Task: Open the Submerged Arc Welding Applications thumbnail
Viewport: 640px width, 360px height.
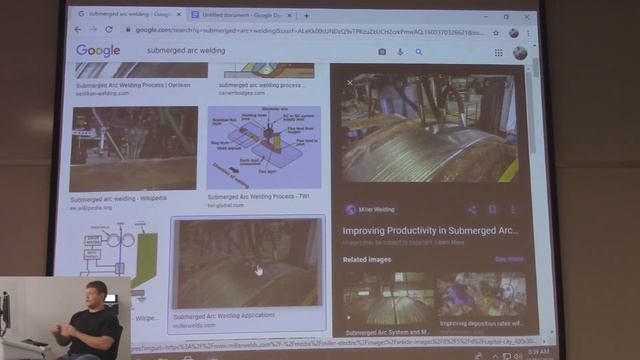Action: click(247, 263)
